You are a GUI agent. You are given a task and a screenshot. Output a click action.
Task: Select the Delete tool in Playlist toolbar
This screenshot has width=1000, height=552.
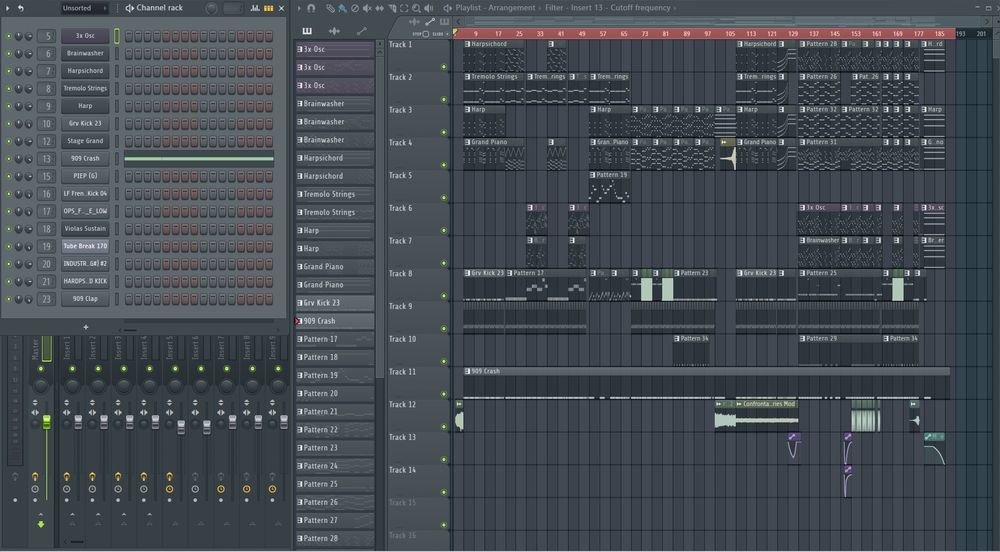355,8
